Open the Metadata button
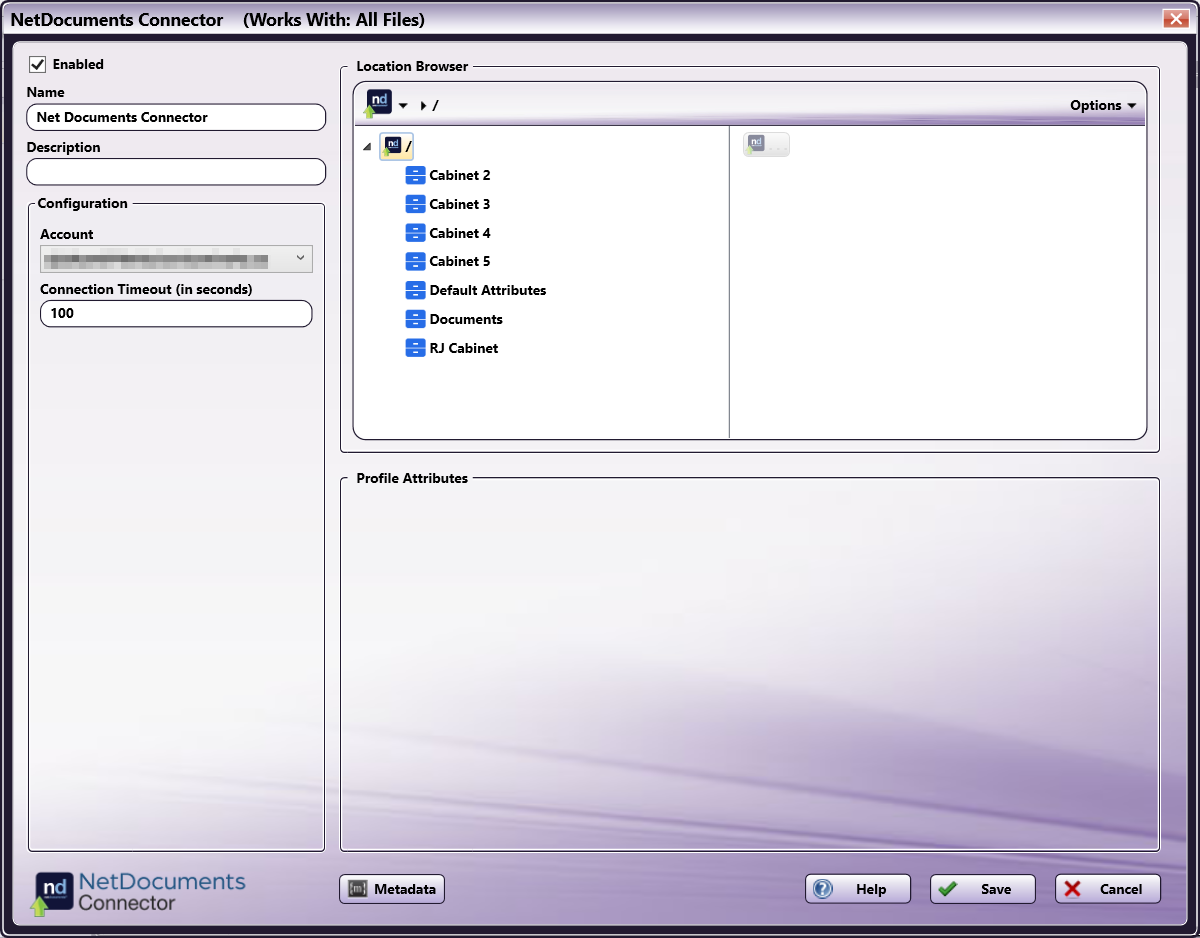The image size is (1200, 938). (x=392, y=889)
